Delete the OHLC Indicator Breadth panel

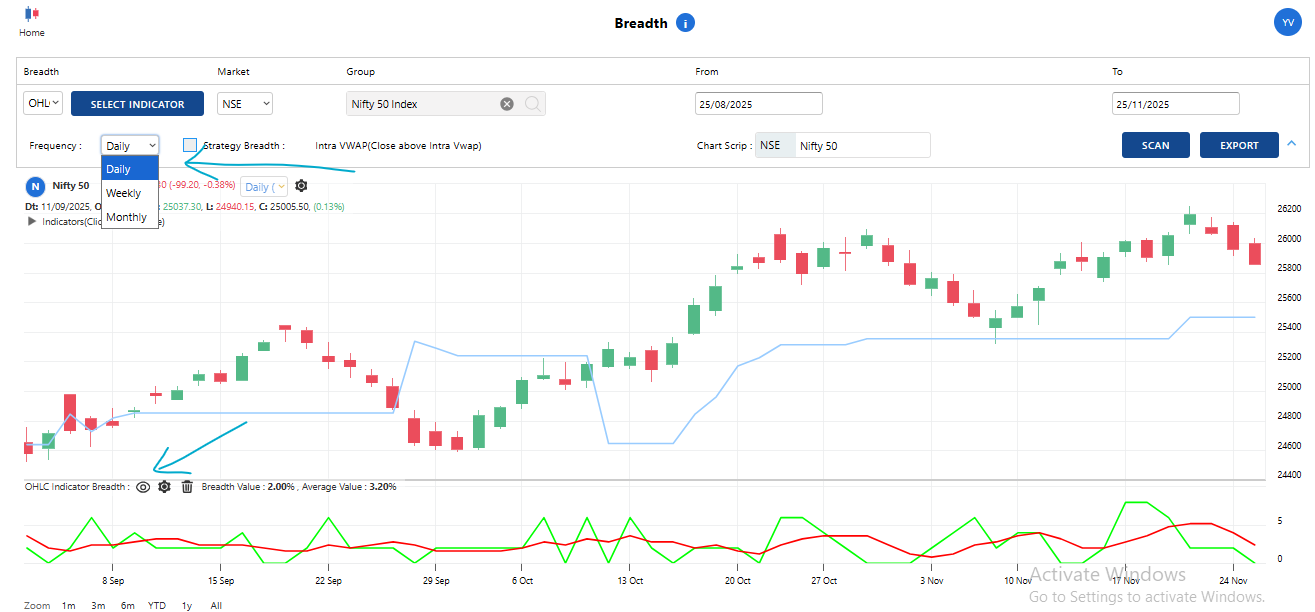click(x=187, y=487)
